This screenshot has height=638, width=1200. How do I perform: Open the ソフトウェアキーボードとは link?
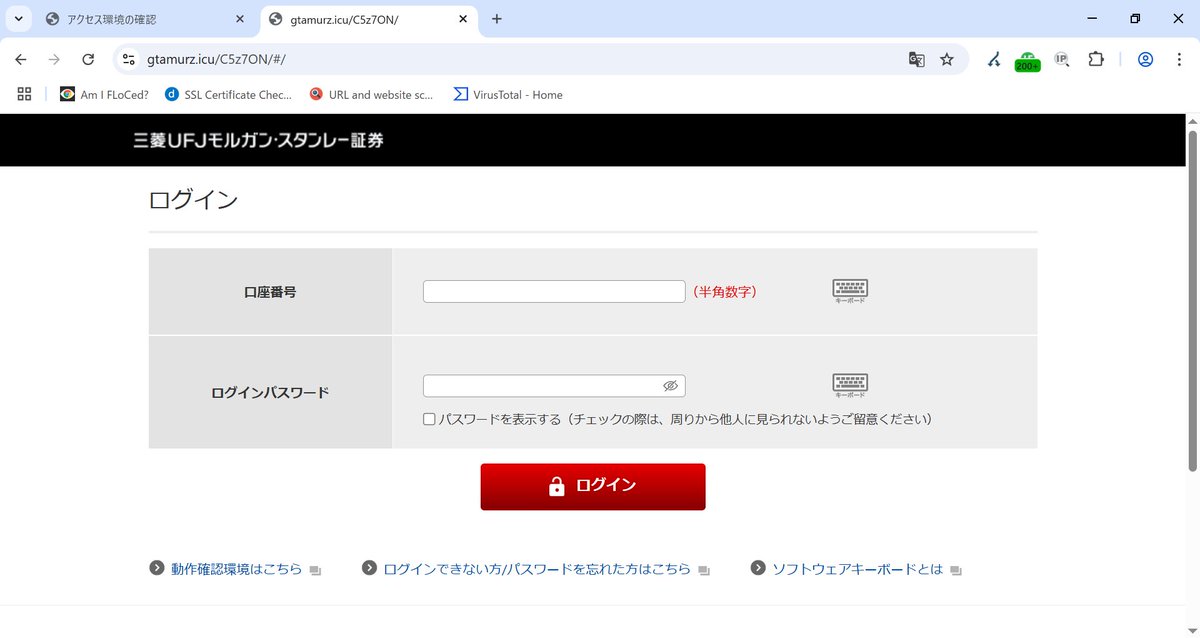coord(856,569)
